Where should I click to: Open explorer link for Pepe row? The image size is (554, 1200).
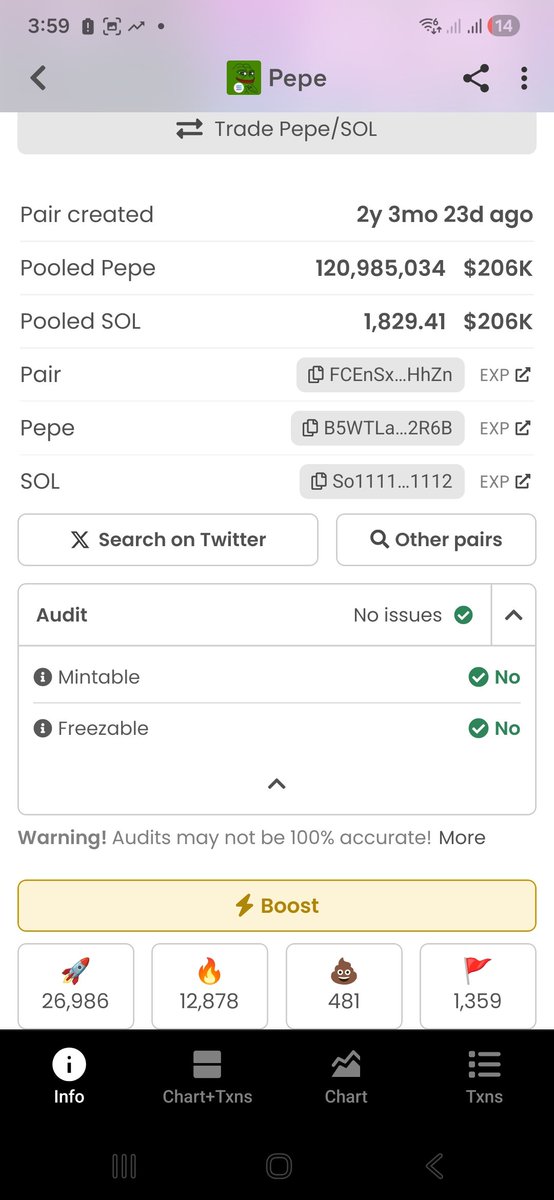point(505,428)
